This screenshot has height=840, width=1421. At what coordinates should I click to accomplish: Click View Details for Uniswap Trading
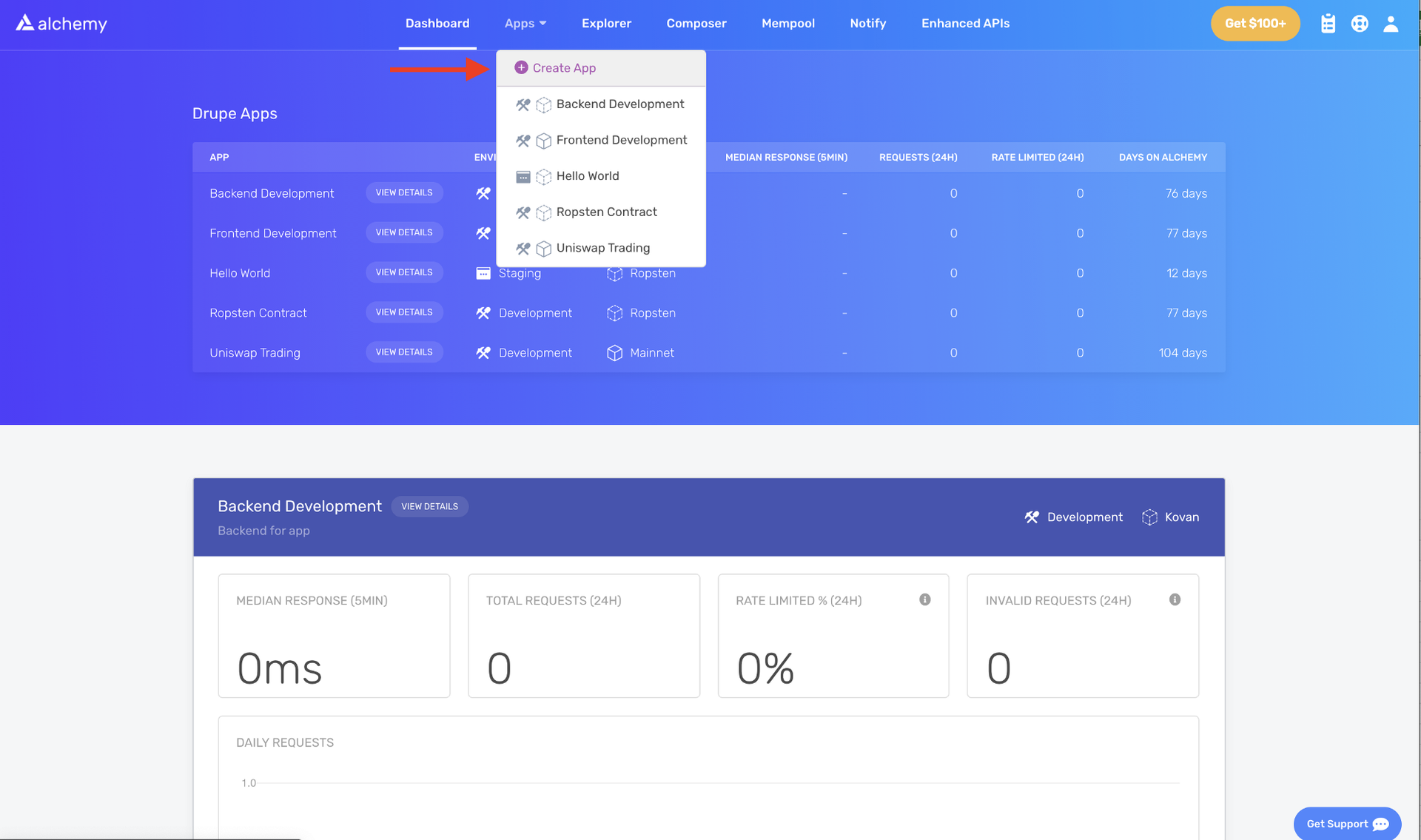pos(404,352)
